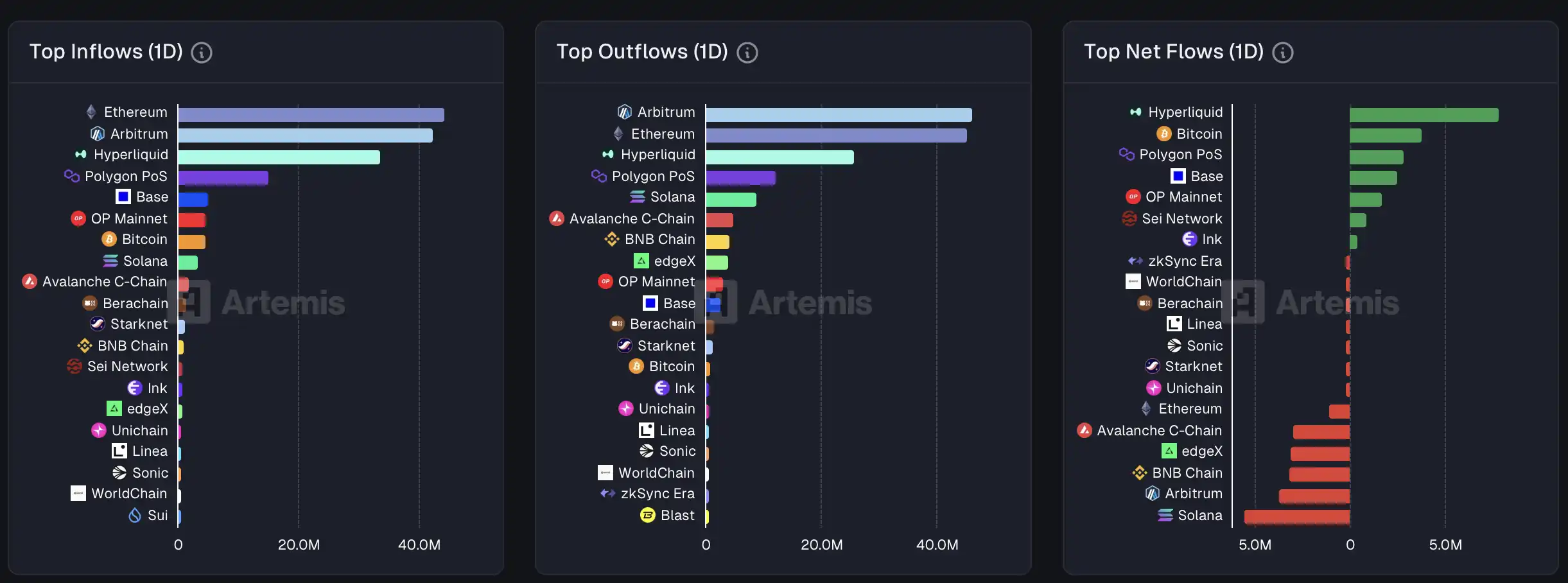Click the info icon beside Top Inflows (1D)
The width and height of the screenshot is (1568, 583).
tap(202, 53)
